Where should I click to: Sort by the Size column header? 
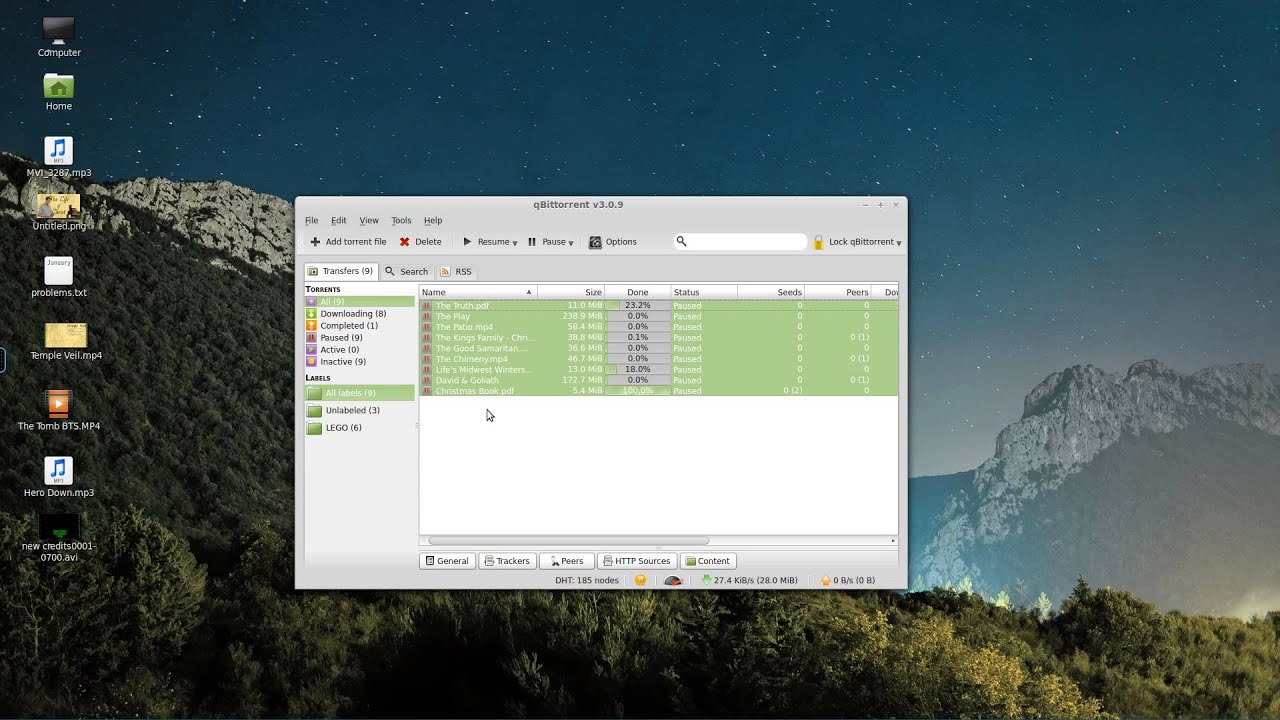[571, 292]
